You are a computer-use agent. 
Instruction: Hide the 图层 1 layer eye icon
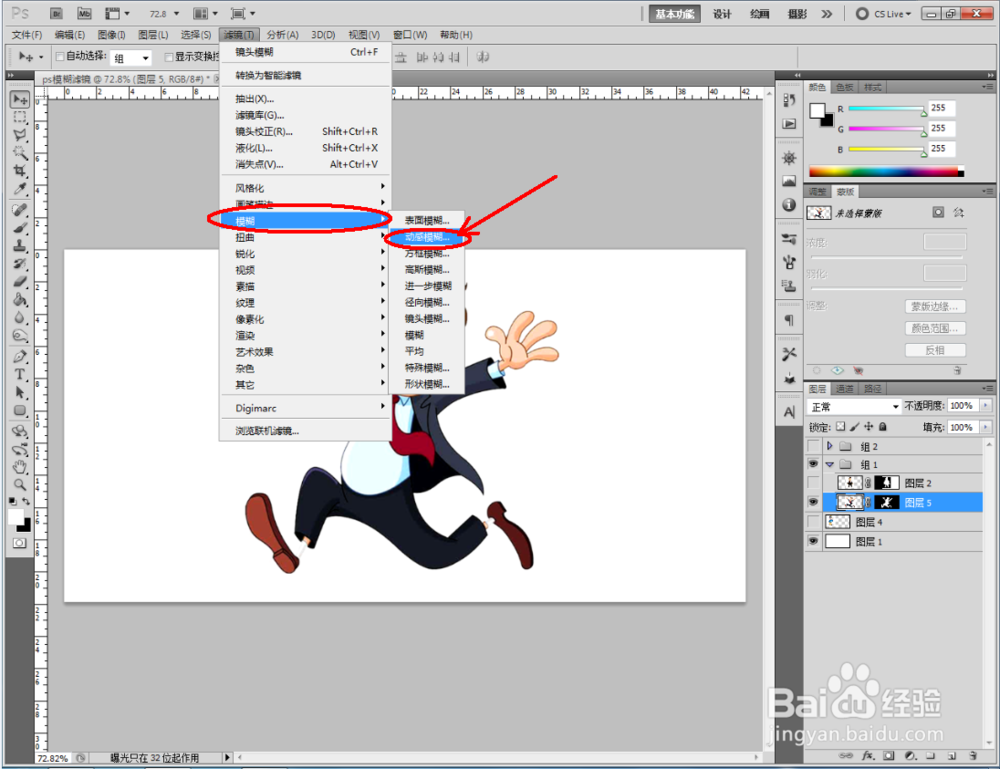813,541
